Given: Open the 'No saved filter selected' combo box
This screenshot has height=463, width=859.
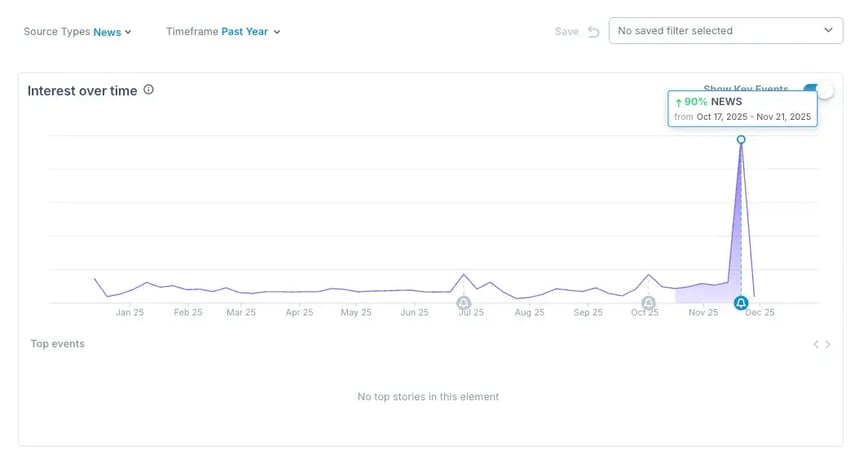Looking at the screenshot, I should click(725, 31).
